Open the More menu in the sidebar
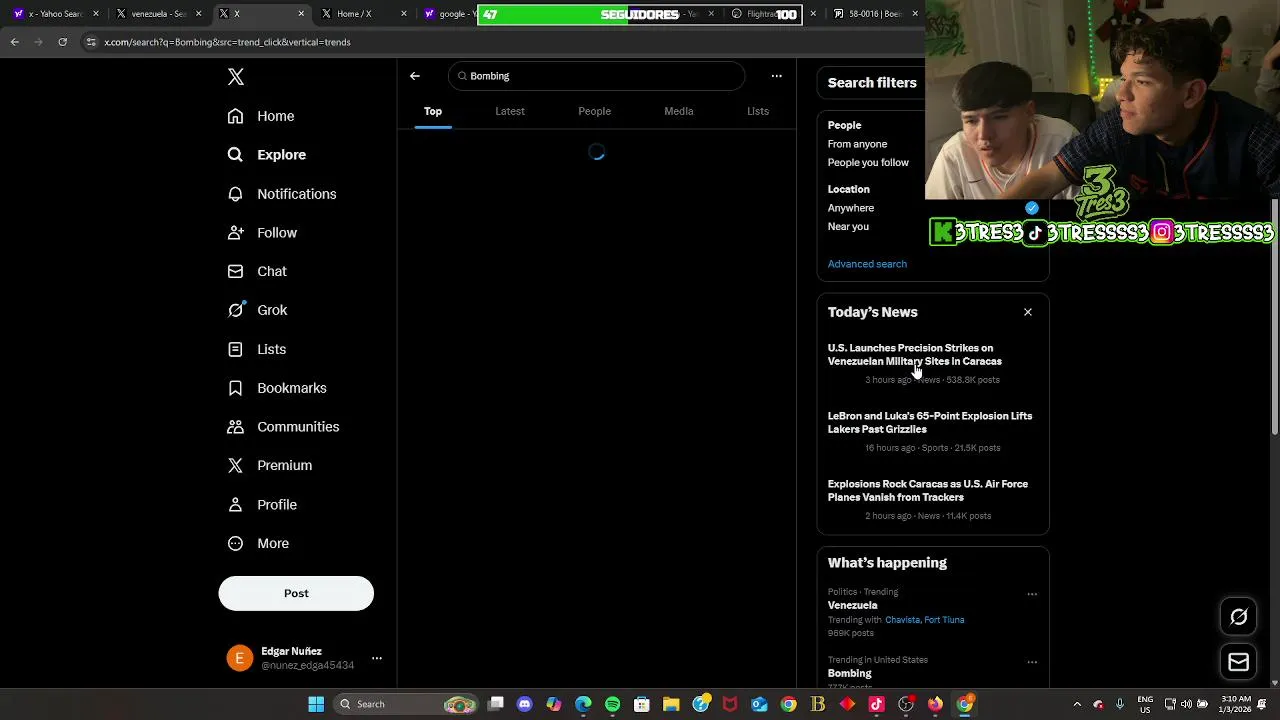Image resolution: width=1280 pixels, height=720 pixels. coord(258,544)
